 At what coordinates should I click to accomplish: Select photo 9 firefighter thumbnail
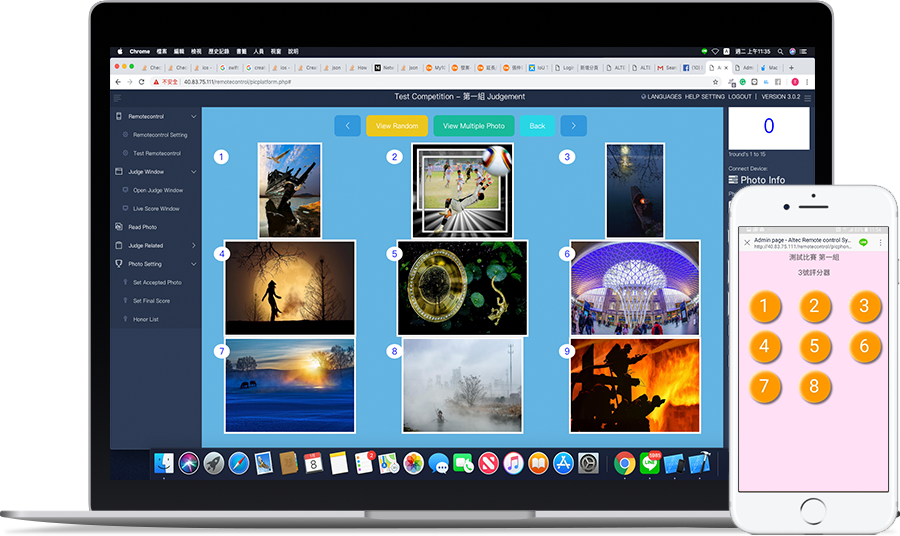point(634,385)
